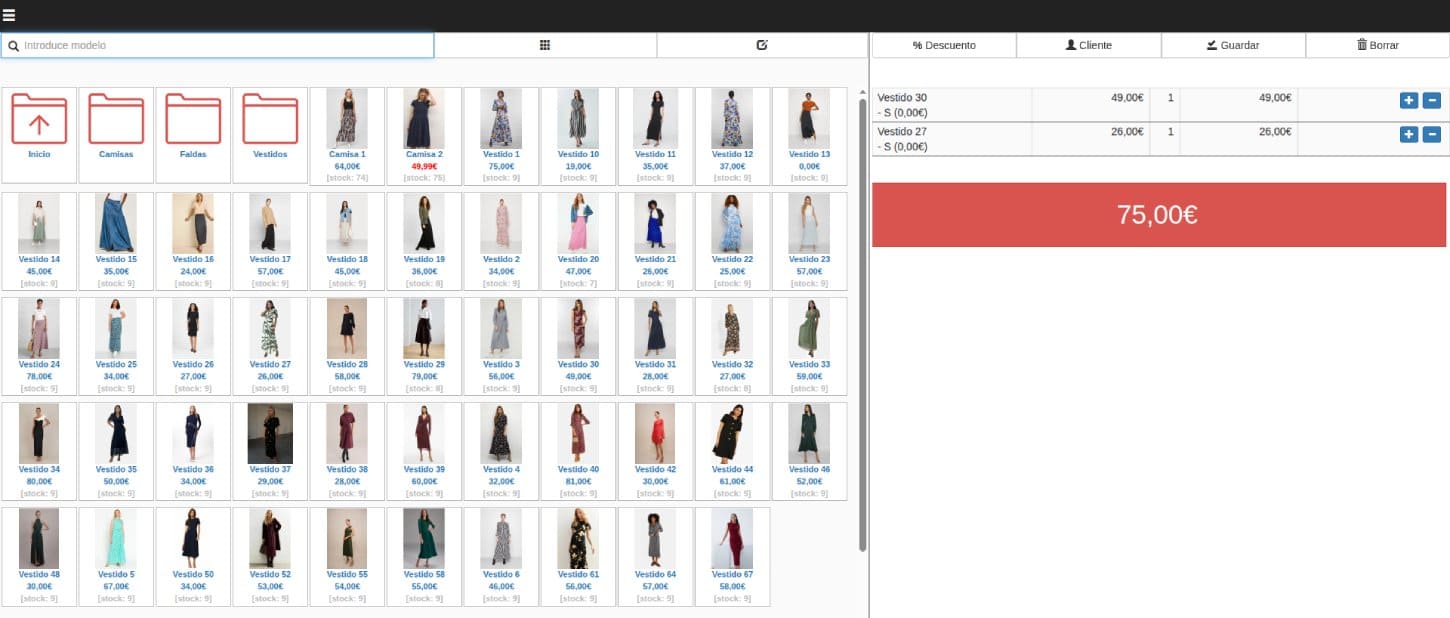The image size is (1450, 618).
Task: Decrease quantity of Vestido 30
Action: (x=1431, y=100)
